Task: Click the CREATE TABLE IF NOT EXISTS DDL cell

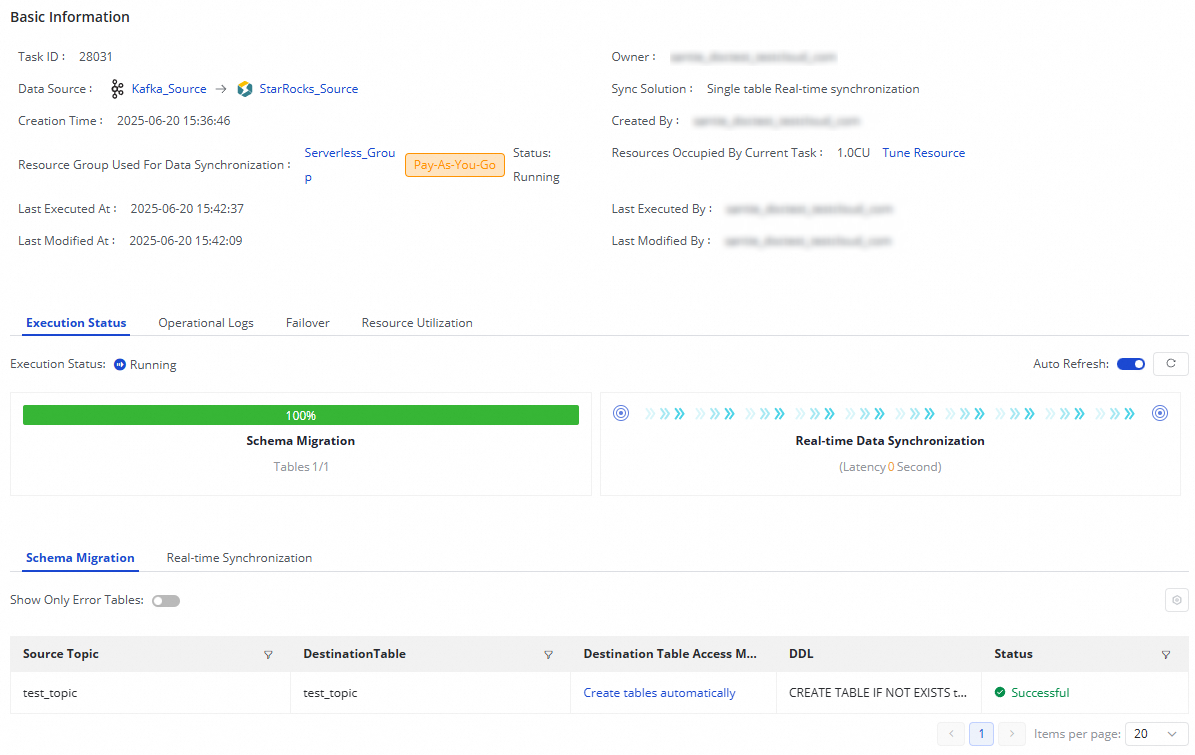Action: coord(878,693)
